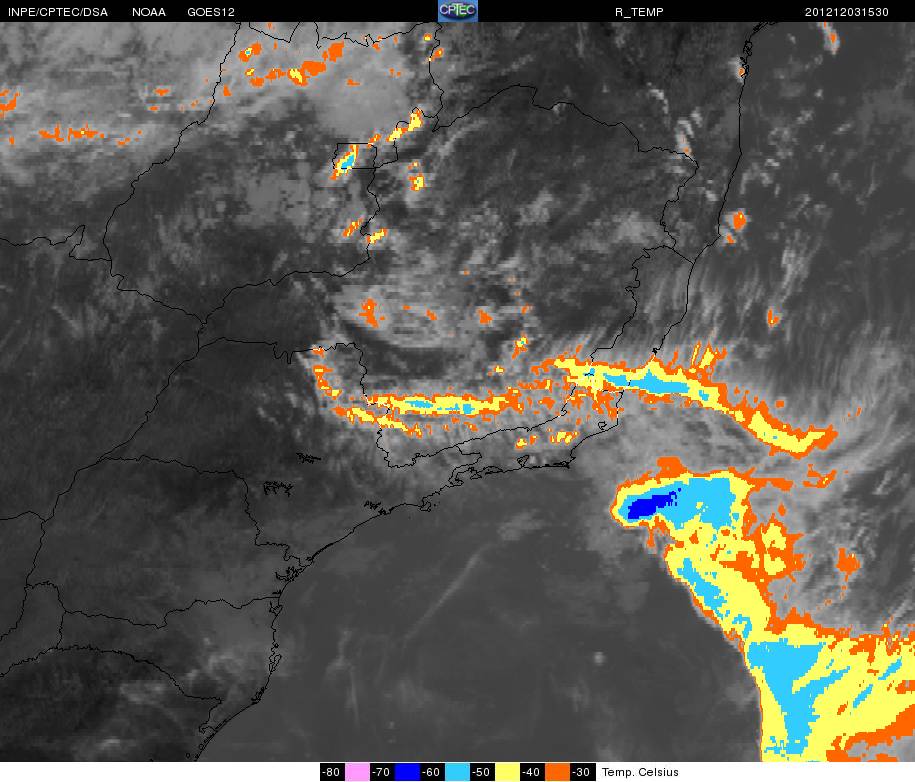Click the GOES12 satellite label
This screenshot has width=915, height=782.
pyautogui.click(x=211, y=12)
